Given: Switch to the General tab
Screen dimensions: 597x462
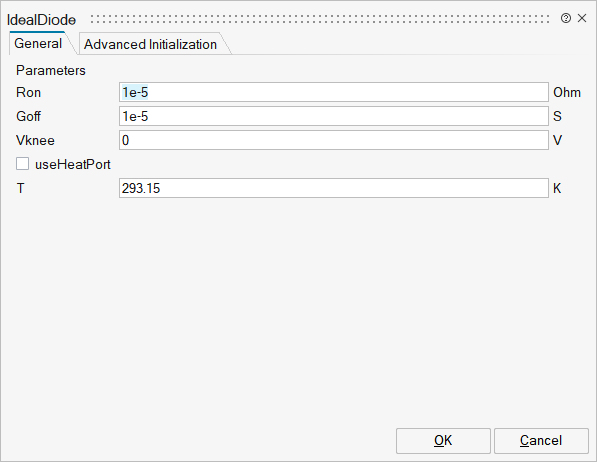Looking at the screenshot, I should pos(38,43).
